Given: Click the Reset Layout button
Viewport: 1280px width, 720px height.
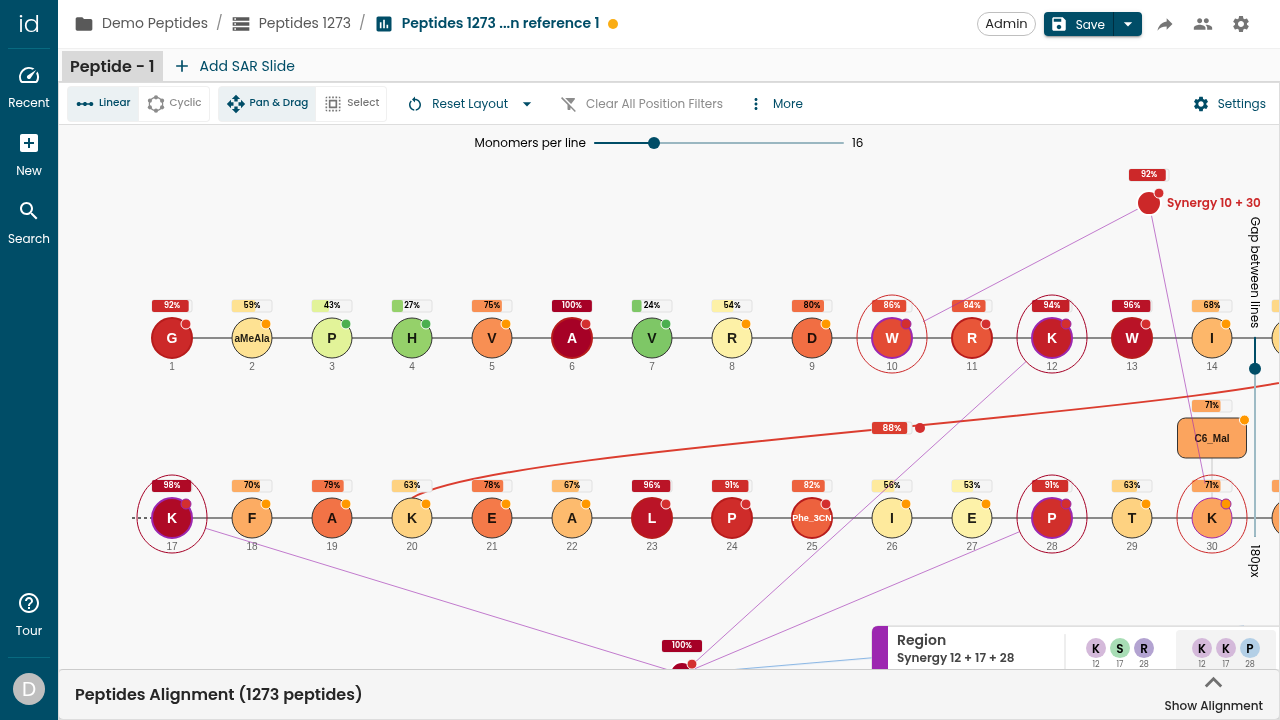Looking at the screenshot, I should (x=458, y=104).
